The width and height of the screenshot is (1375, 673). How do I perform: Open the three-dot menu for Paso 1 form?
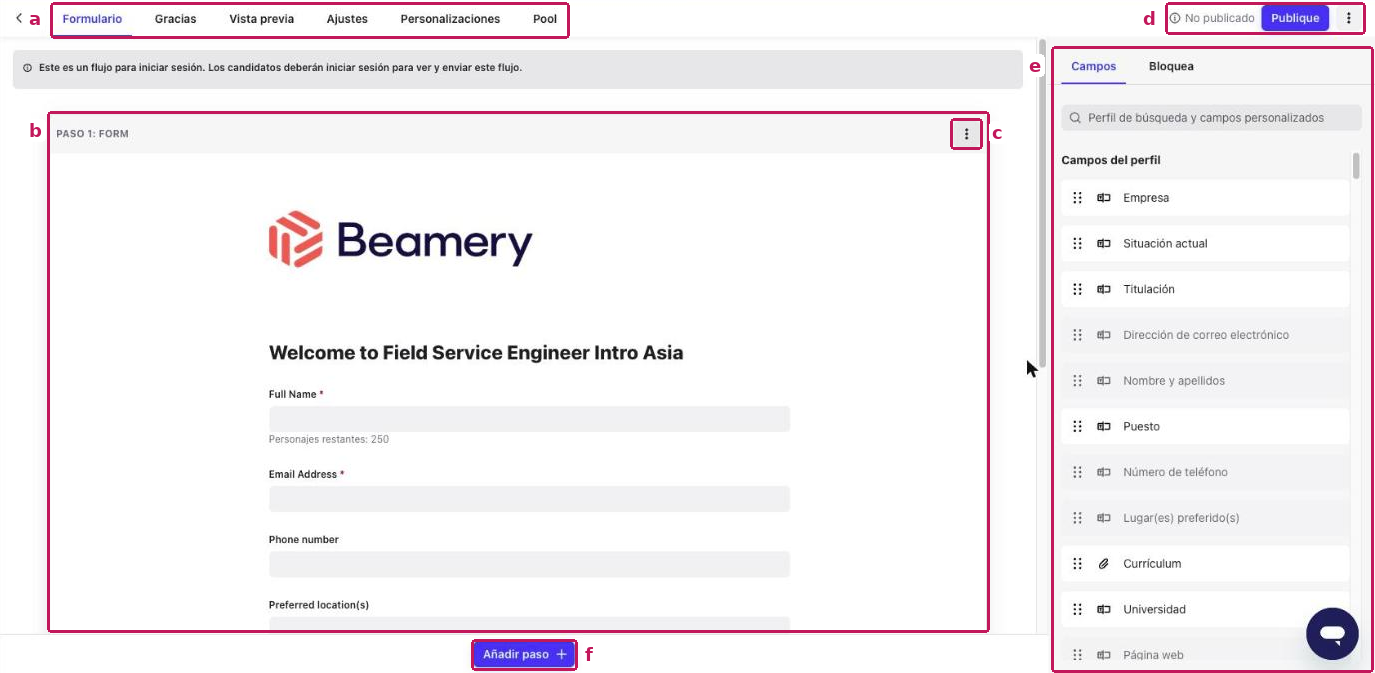[966, 134]
